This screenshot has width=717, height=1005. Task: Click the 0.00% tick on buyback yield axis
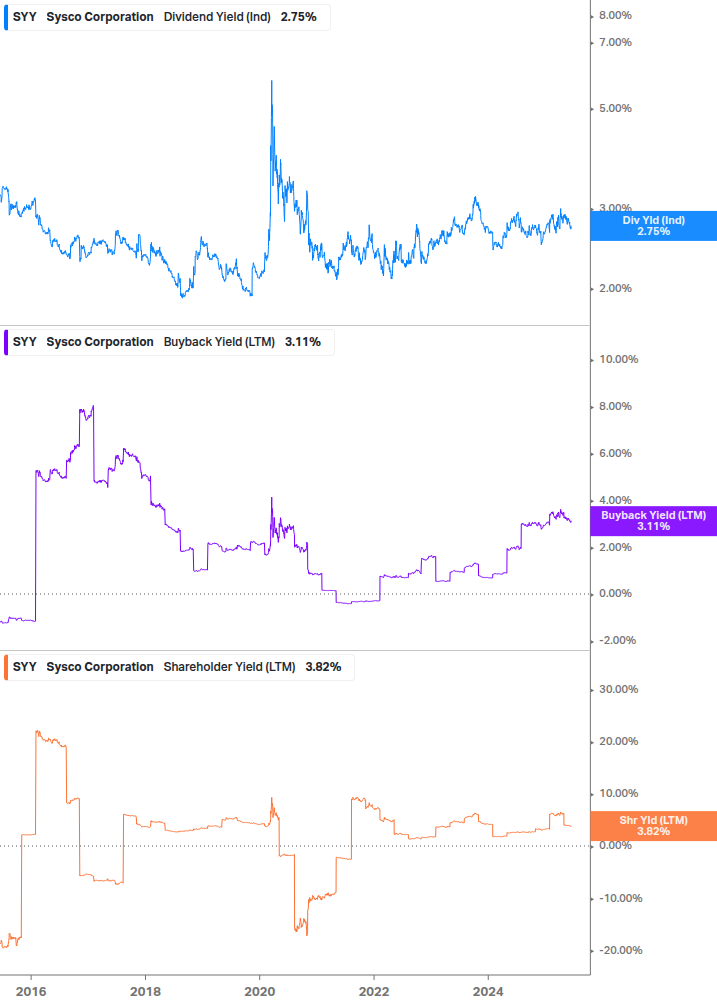click(x=615, y=594)
